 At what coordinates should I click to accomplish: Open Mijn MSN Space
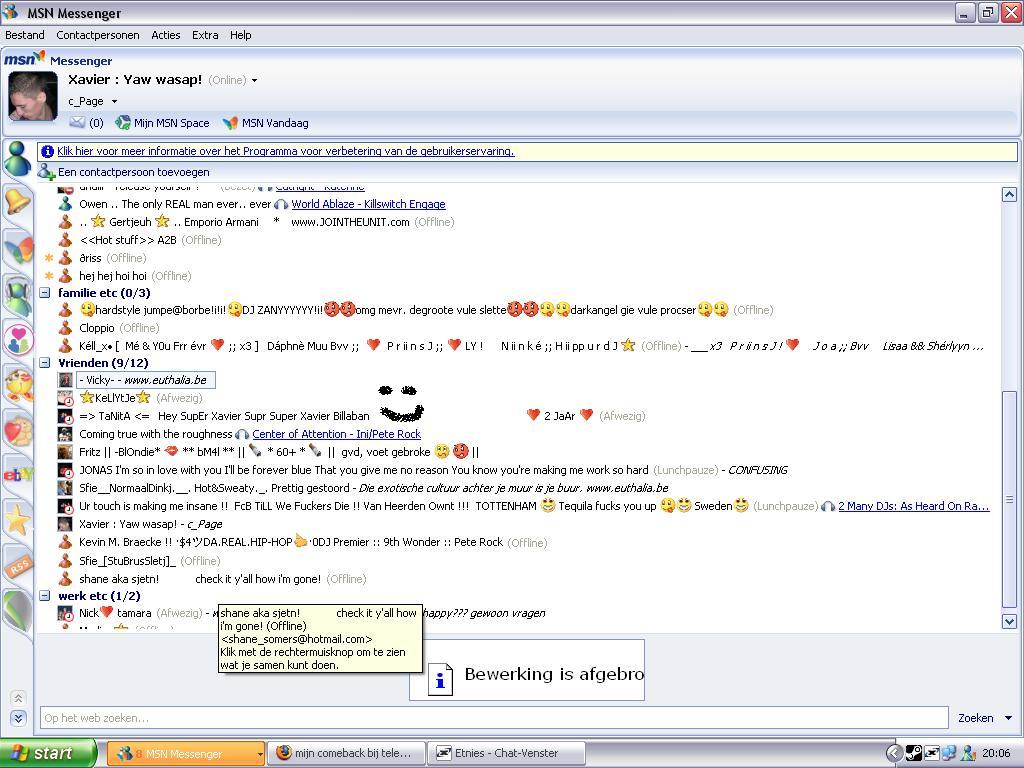(163, 123)
